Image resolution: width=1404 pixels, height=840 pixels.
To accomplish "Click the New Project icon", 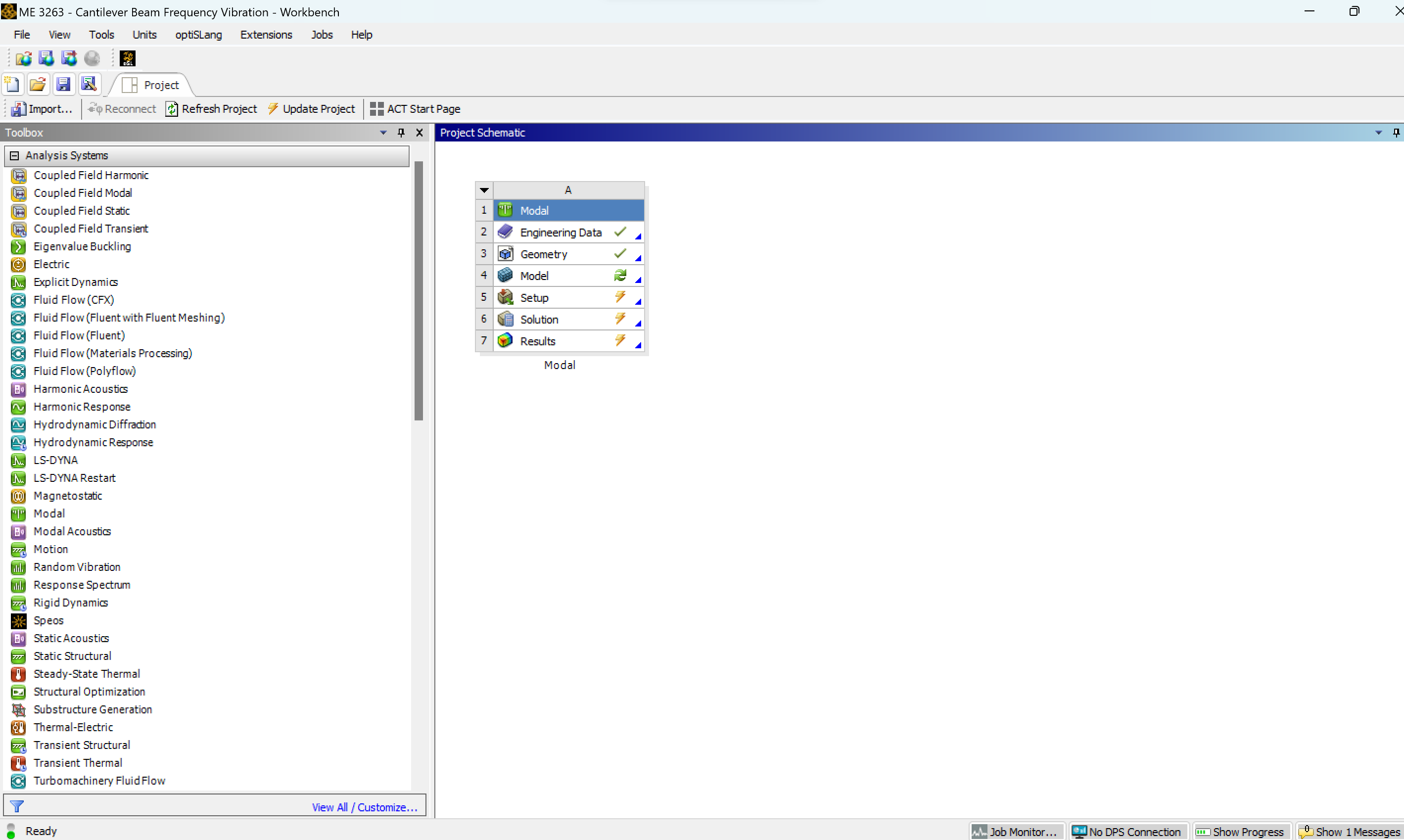I will (x=12, y=84).
